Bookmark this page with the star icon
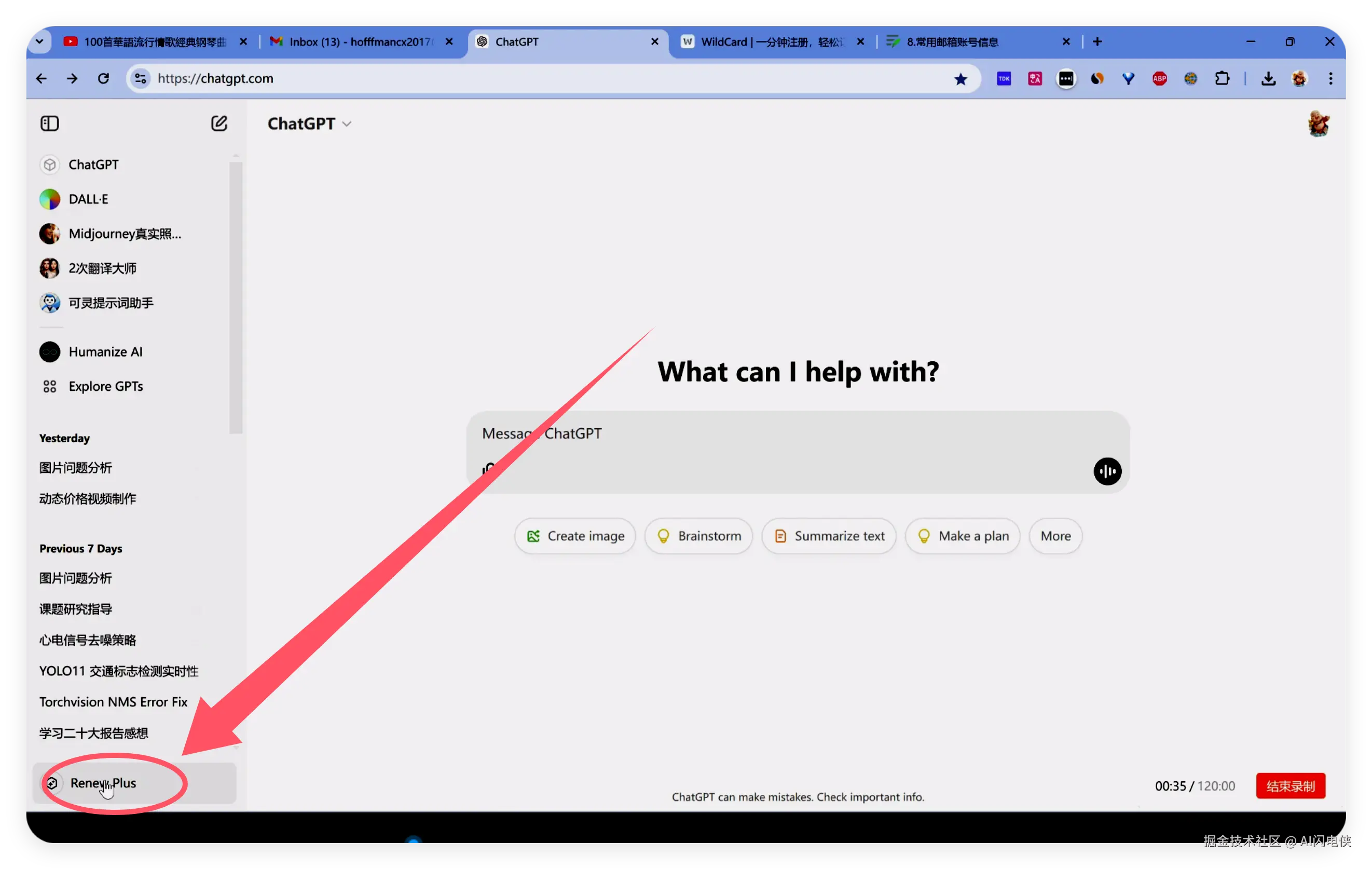This screenshot has height=869, width=1372. (x=960, y=78)
